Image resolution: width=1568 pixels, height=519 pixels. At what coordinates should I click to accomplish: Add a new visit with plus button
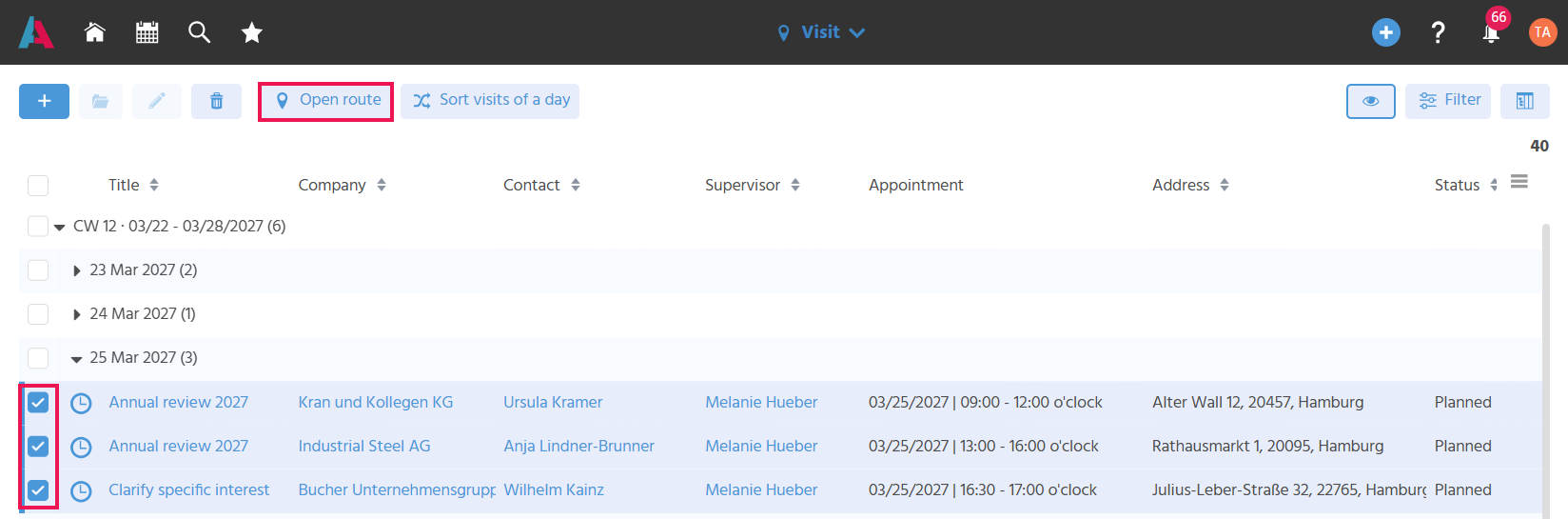(44, 101)
